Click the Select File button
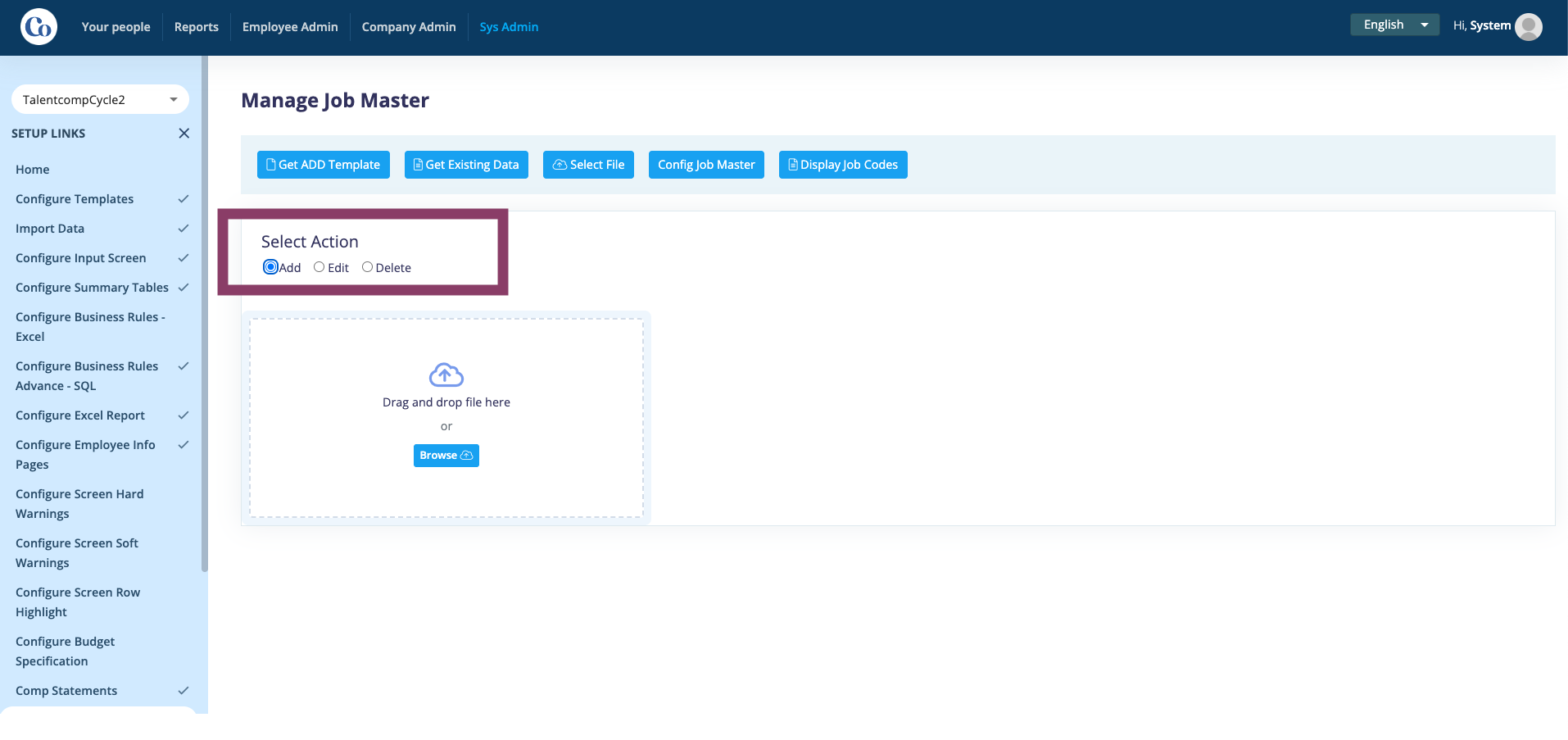1568x740 pixels. pos(588,165)
